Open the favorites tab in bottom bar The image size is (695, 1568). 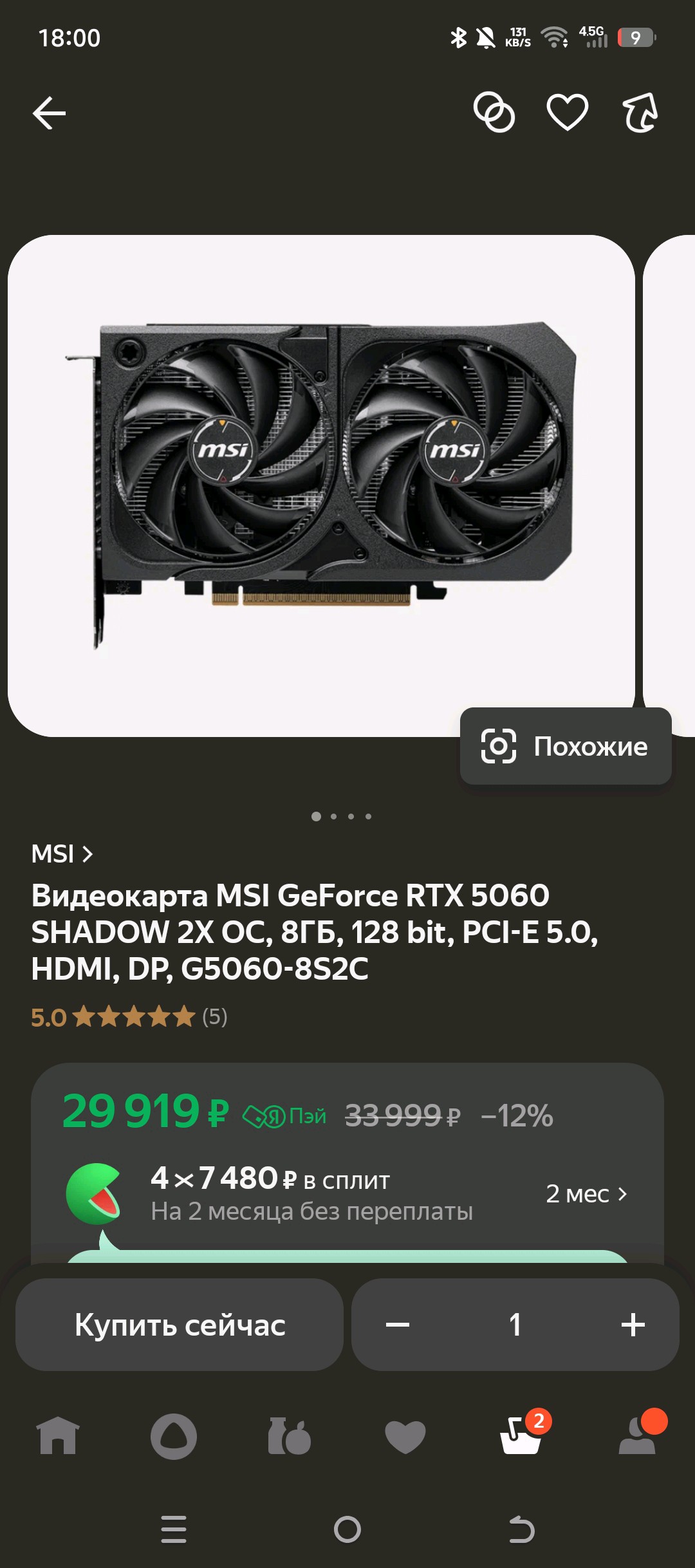click(405, 1437)
